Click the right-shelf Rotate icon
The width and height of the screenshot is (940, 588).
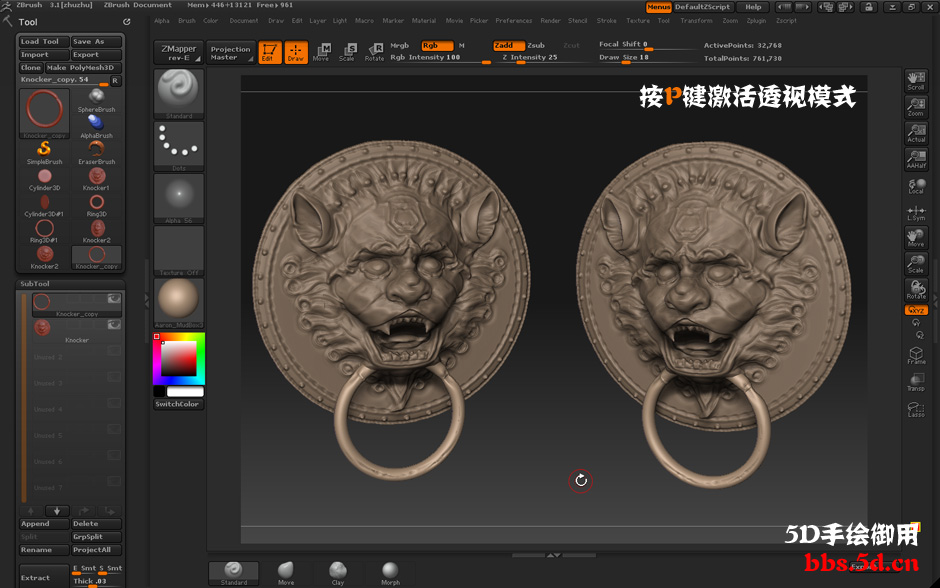(x=915, y=290)
